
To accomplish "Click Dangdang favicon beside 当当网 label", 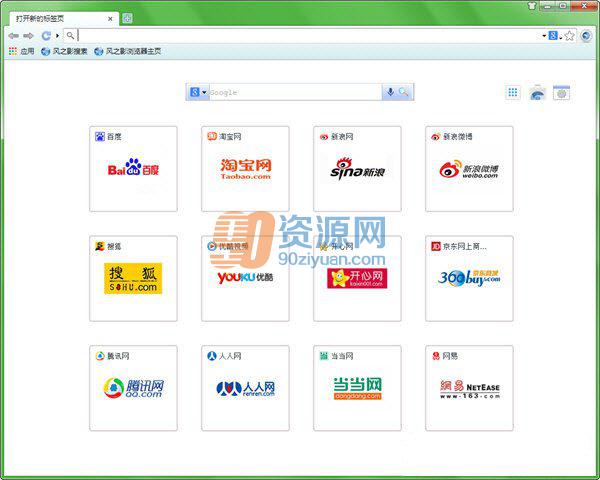I will tap(324, 356).
